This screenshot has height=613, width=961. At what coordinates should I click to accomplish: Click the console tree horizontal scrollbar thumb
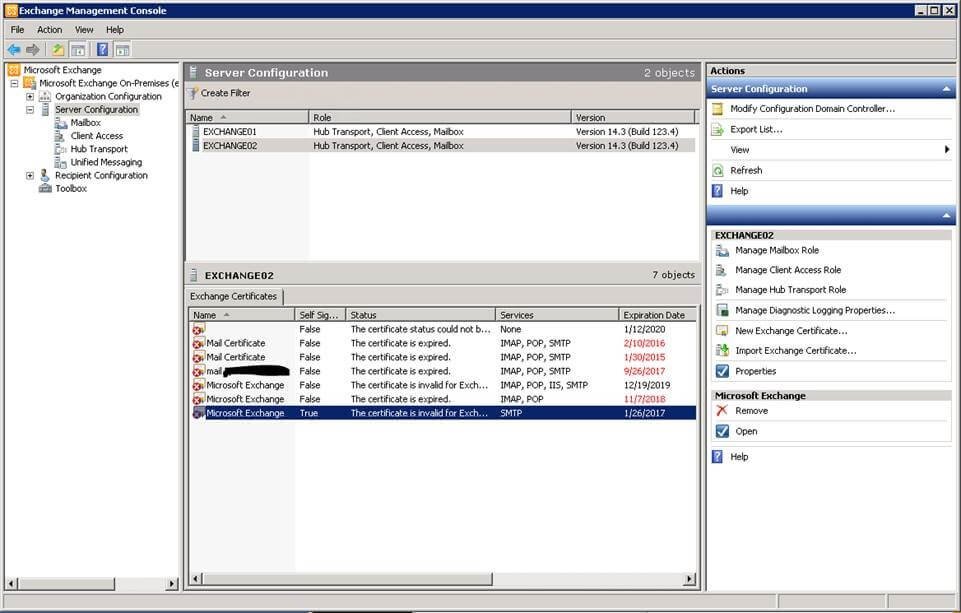[66, 584]
